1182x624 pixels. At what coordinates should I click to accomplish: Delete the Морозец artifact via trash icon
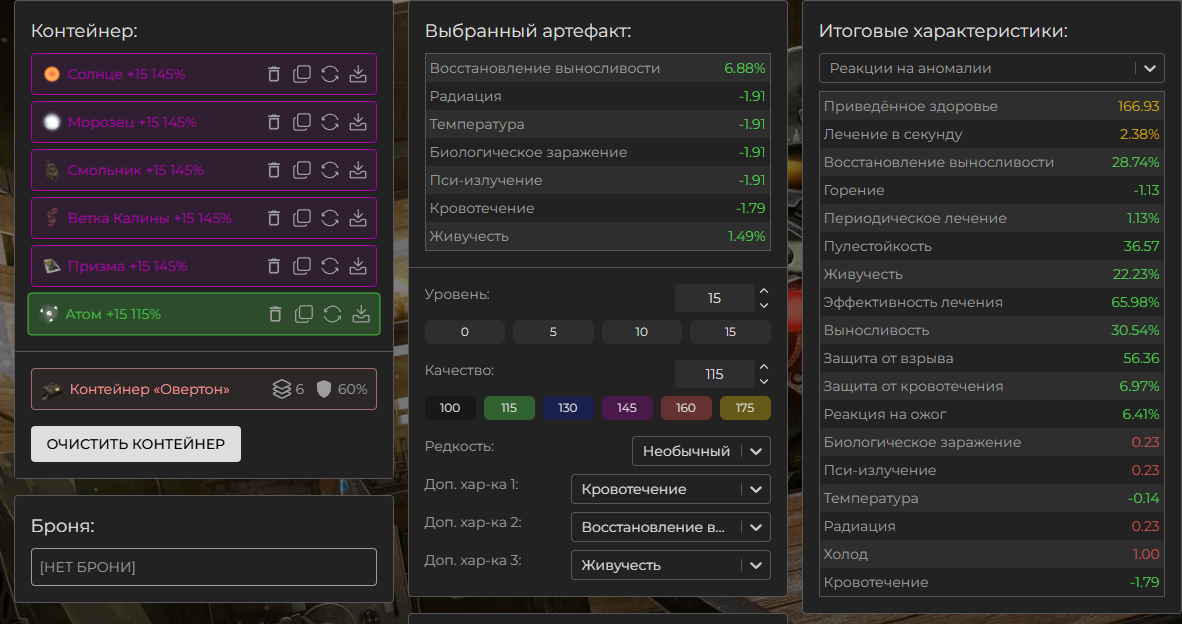[274, 122]
